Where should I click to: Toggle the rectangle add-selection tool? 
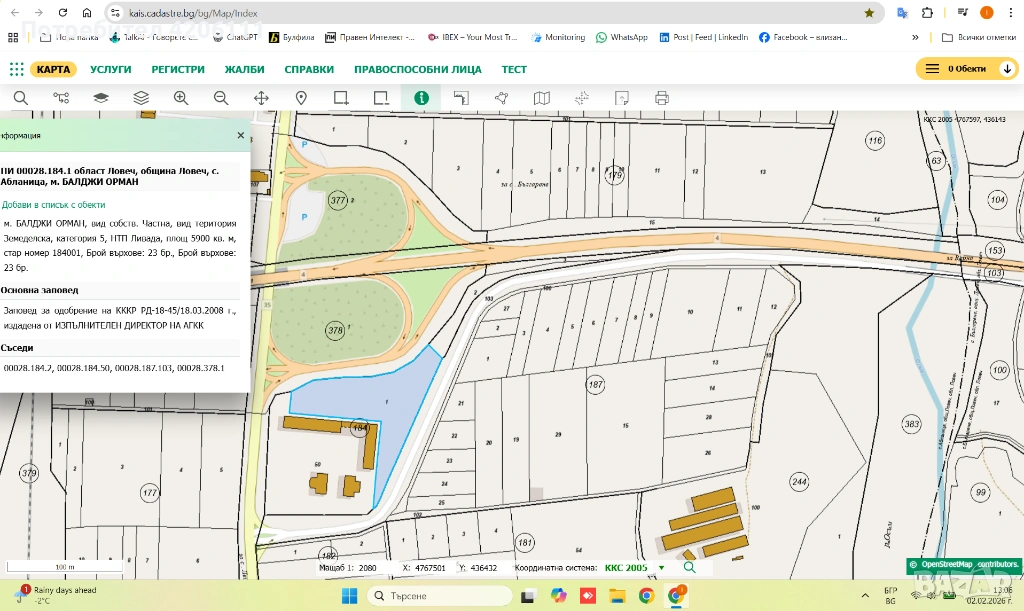341,98
